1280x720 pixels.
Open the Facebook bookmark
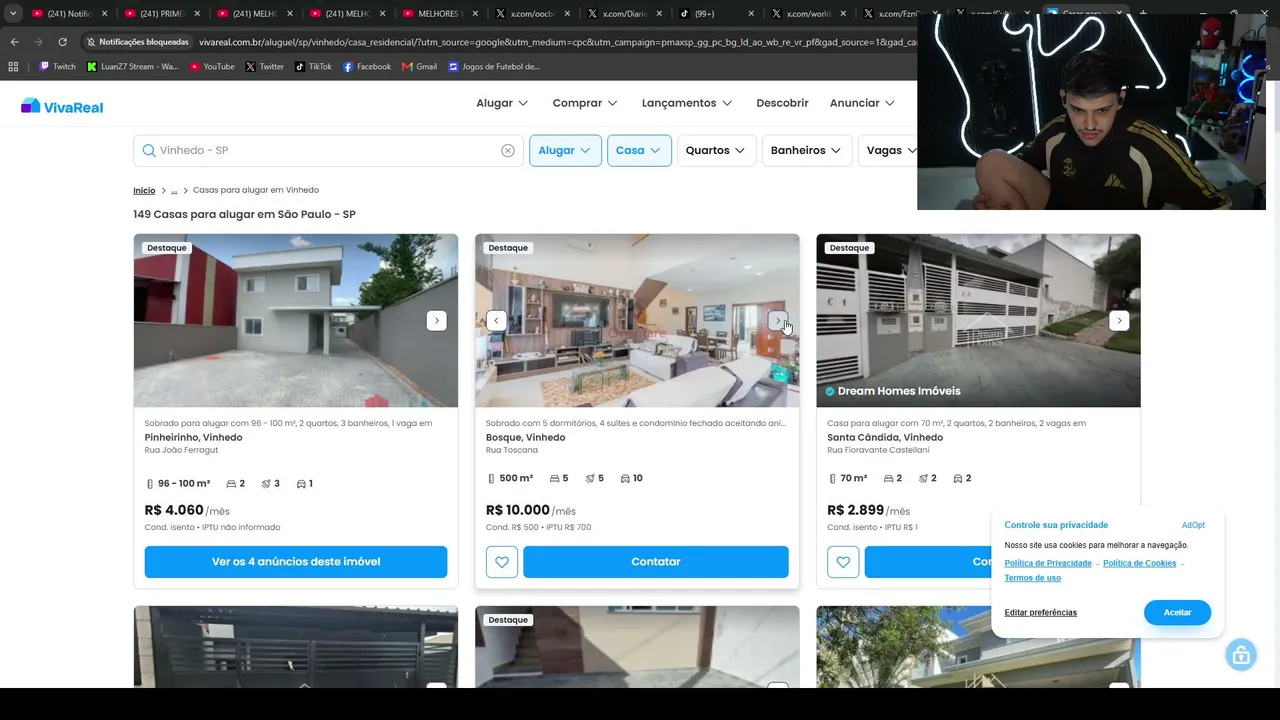(367, 67)
